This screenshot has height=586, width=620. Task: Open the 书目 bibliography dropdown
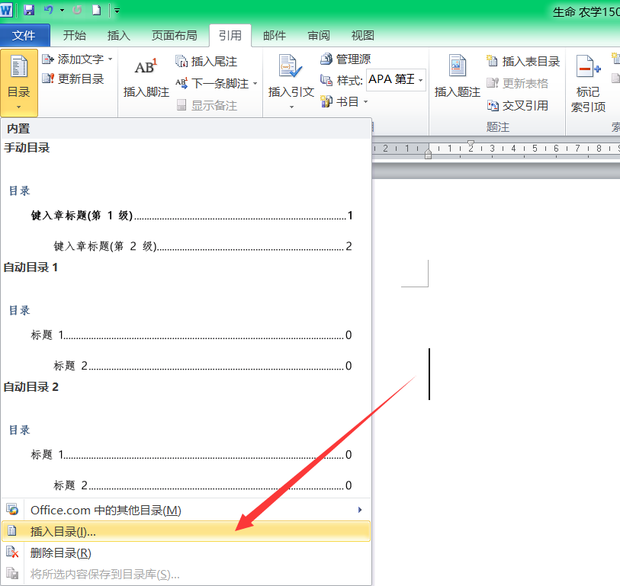pyautogui.click(x=344, y=102)
